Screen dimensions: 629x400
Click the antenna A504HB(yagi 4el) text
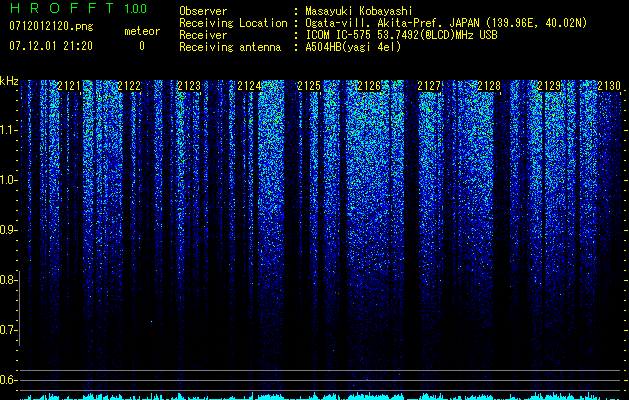pos(353,47)
